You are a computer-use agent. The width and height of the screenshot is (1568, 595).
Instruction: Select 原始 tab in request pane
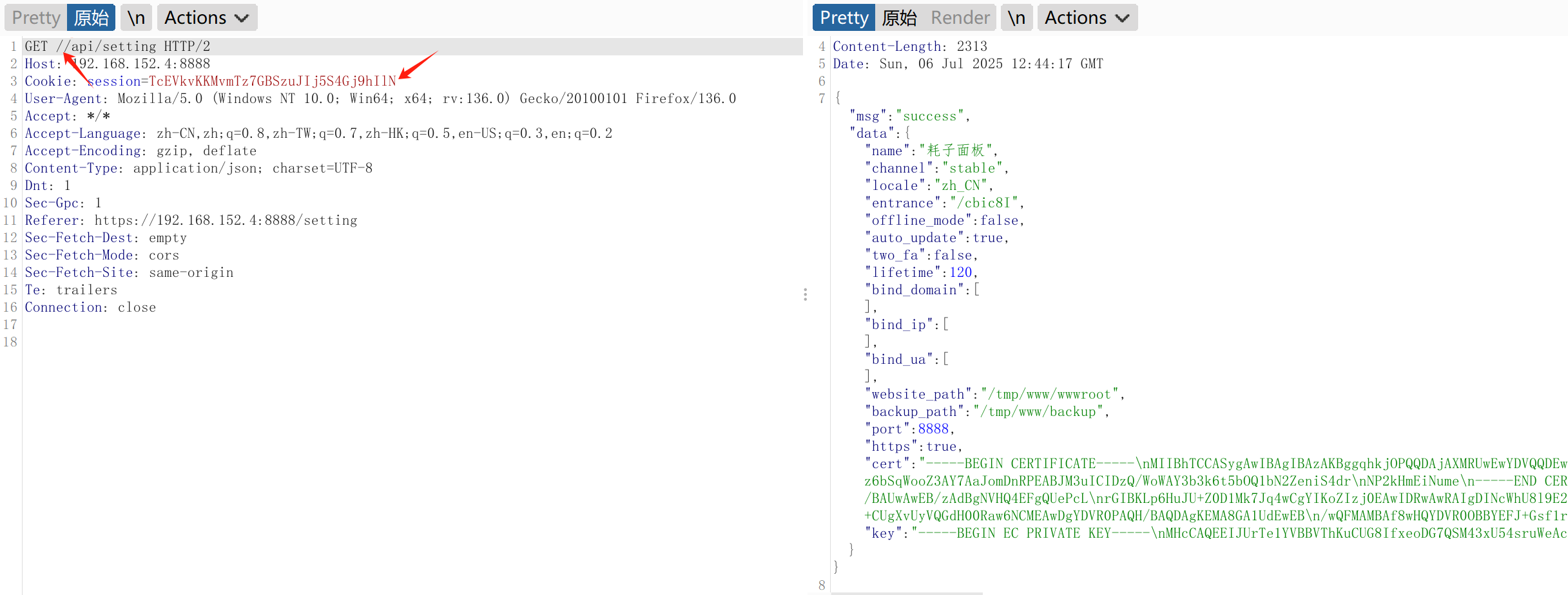click(x=91, y=17)
